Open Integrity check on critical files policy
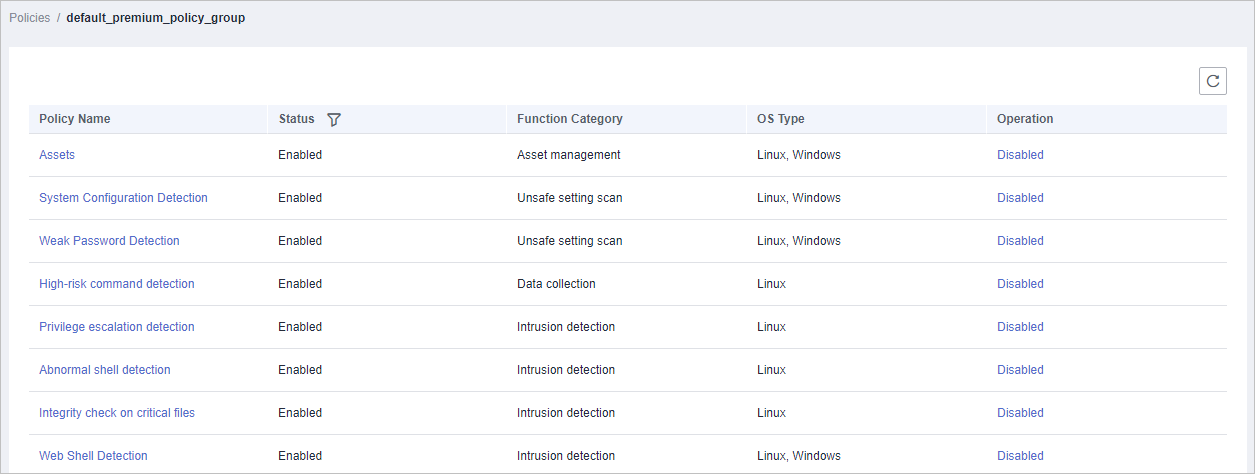 [x=117, y=413]
